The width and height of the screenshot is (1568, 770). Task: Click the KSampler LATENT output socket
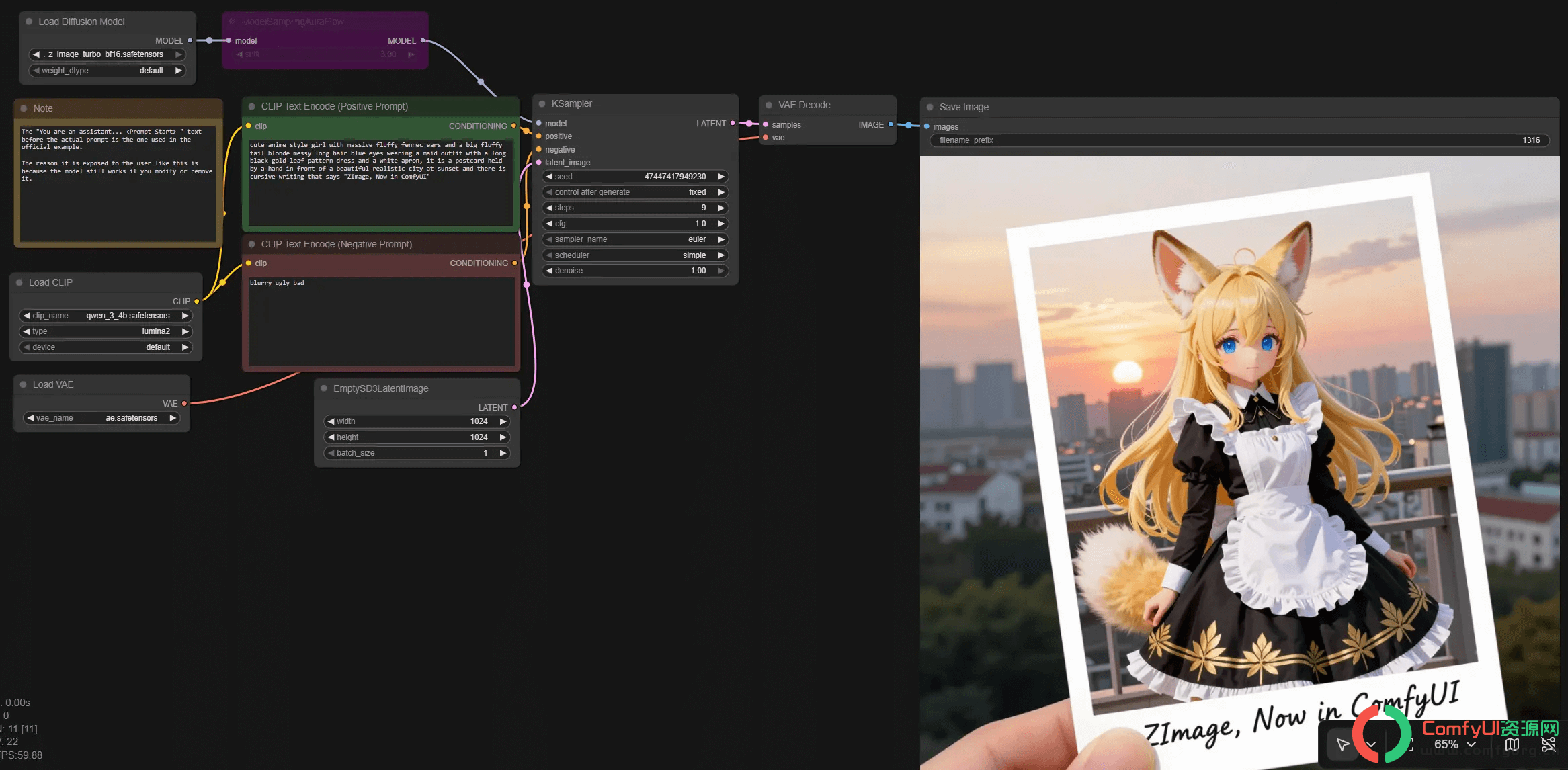point(733,123)
